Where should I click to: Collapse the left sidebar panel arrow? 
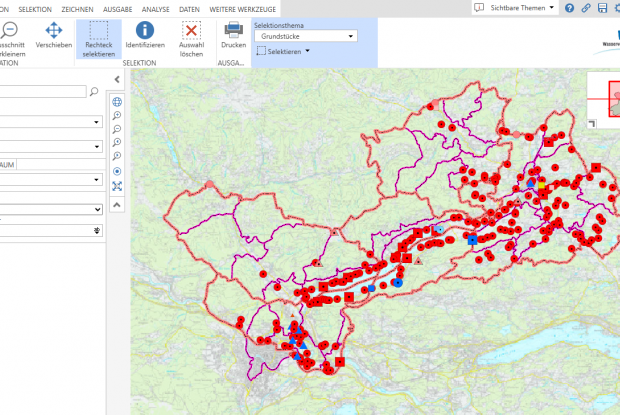tap(117, 79)
